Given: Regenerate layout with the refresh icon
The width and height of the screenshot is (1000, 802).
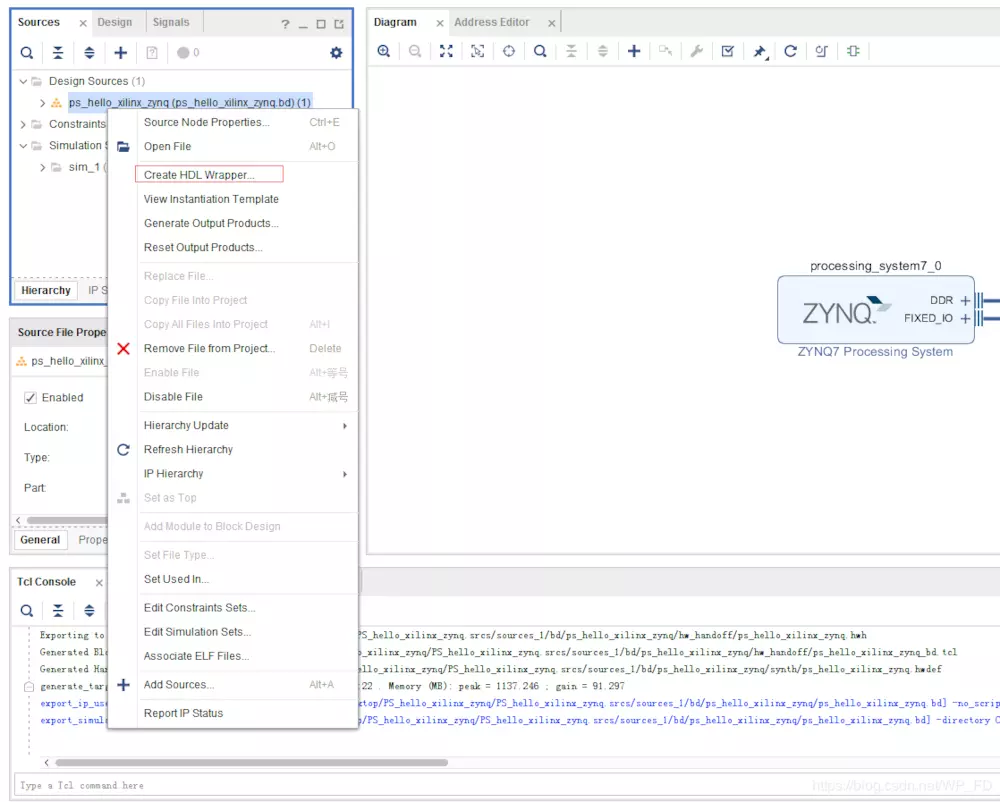Looking at the screenshot, I should point(790,51).
